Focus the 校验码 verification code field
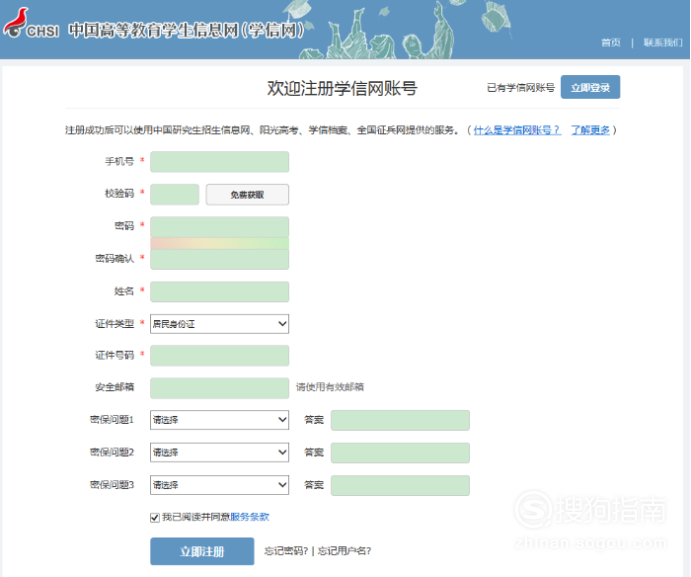 point(175,194)
